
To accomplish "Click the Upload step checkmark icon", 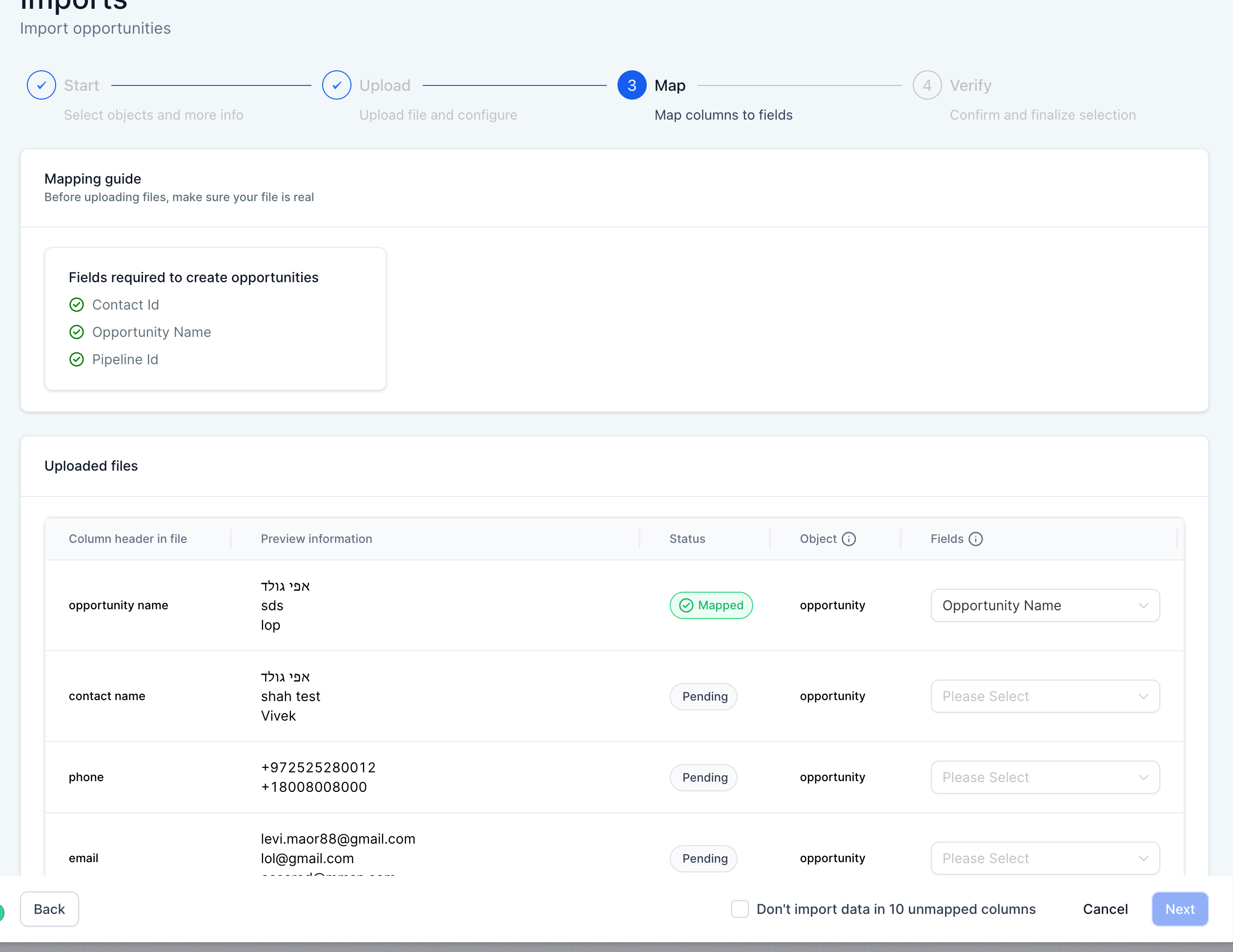I will tap(336, 85).
